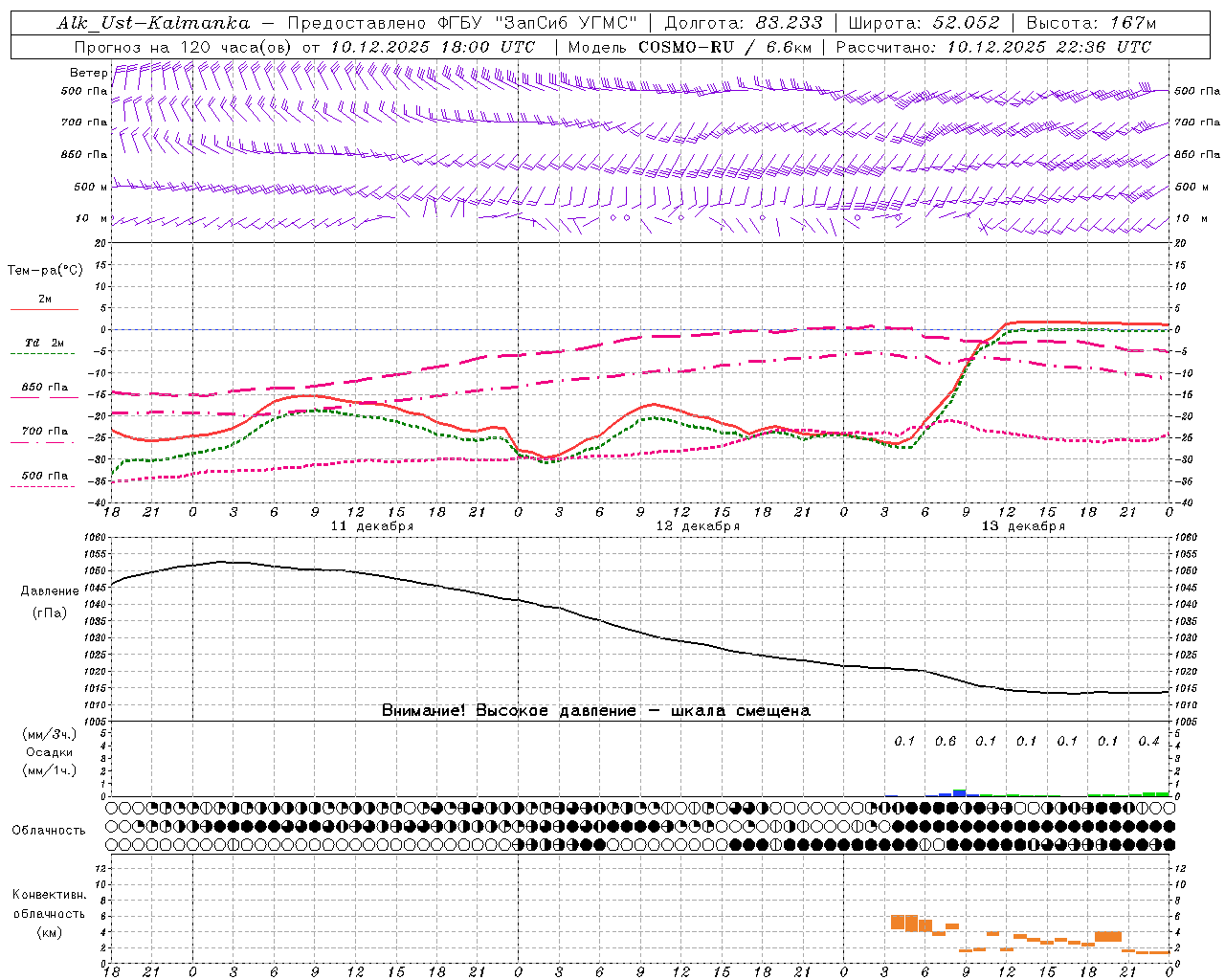This screenshot has width=1225, height=980.
Task: Click the date label '11 декабря'
Action: (x=372, y=526)
